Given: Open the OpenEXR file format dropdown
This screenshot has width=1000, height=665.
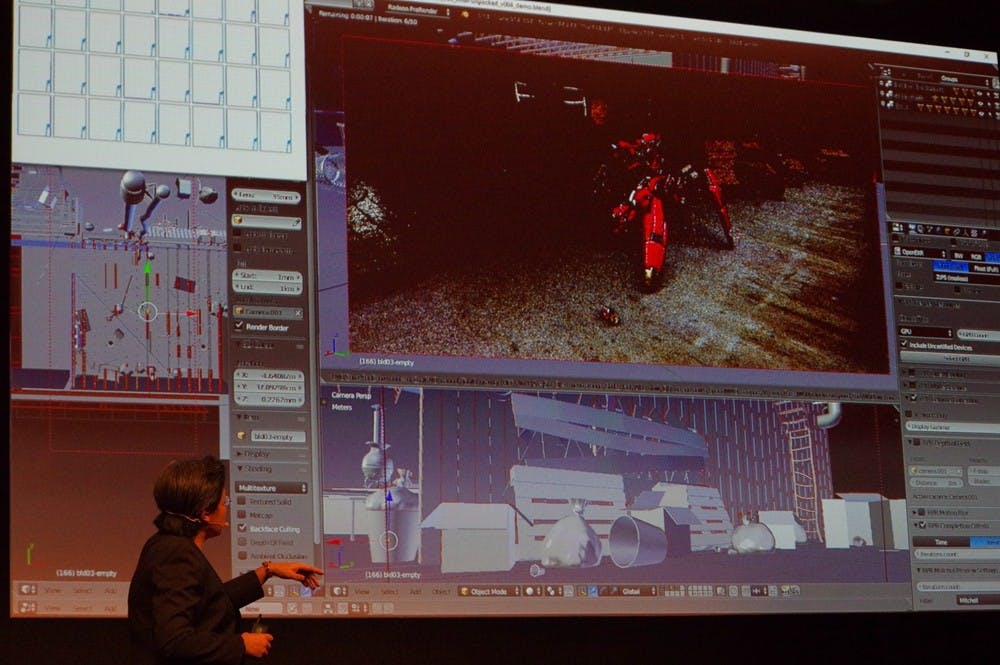Looking at the screenshot, I should [920, 252].
